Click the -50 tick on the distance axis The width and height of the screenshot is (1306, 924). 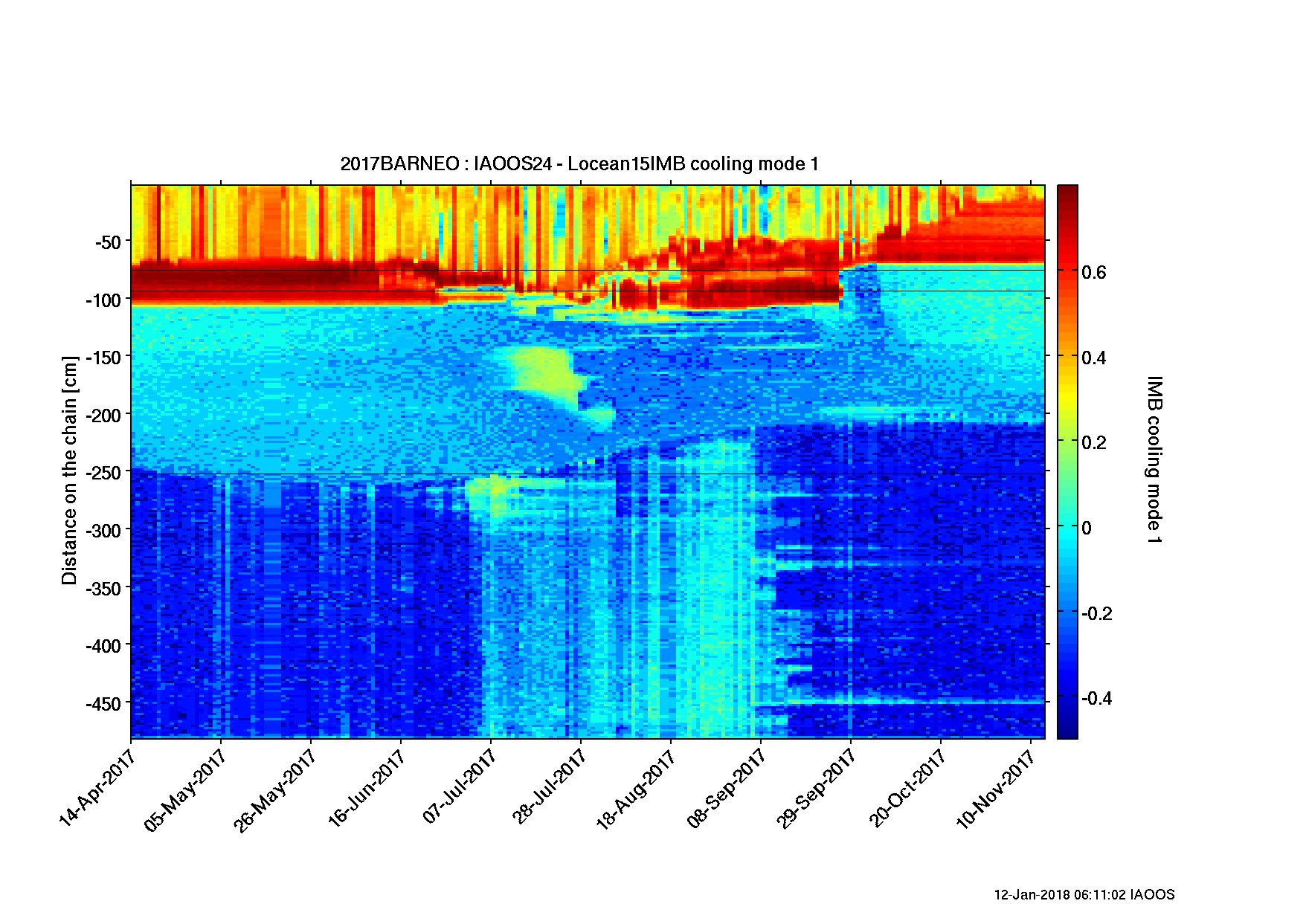(x=109, y=243)
